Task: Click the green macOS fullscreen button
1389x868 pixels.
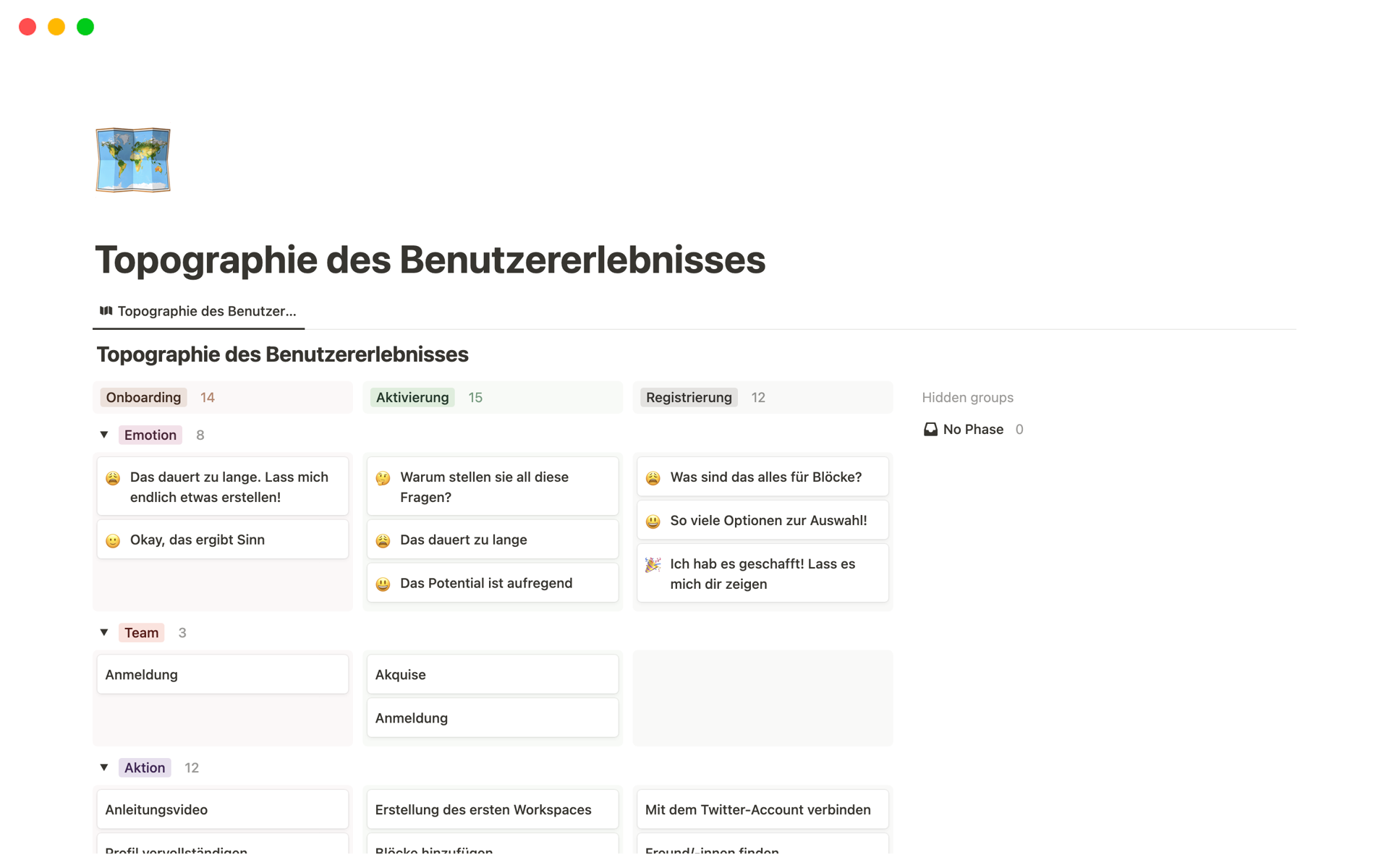Action: click(x=85, y=27)
